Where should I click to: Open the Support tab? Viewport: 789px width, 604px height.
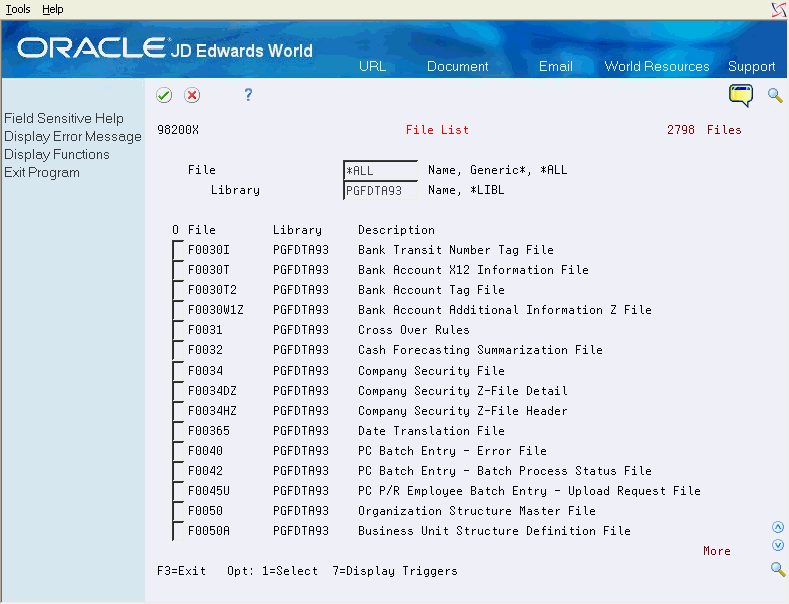click(x=751, y=66)
